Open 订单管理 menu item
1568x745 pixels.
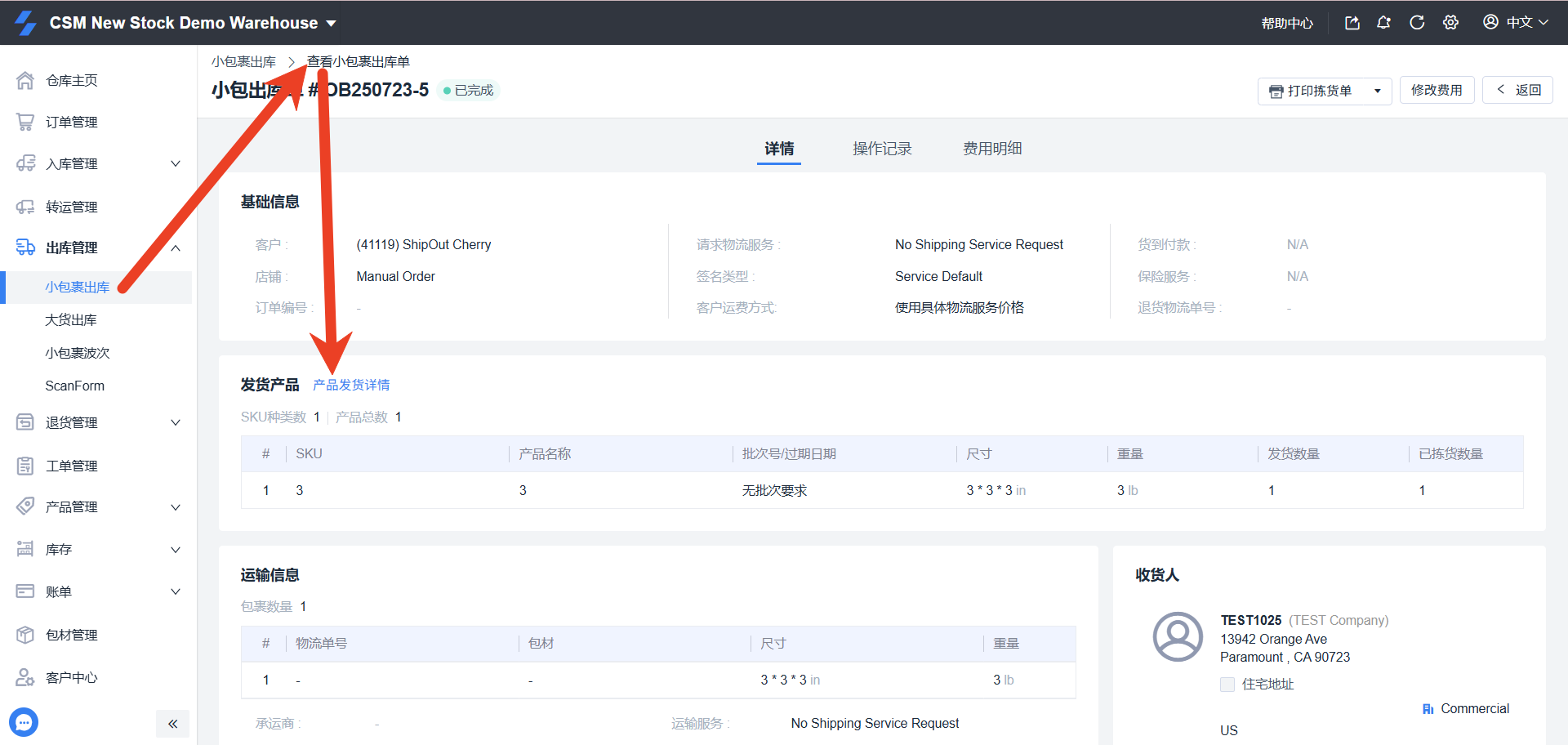pyautogui.click(x=72, y=122)
